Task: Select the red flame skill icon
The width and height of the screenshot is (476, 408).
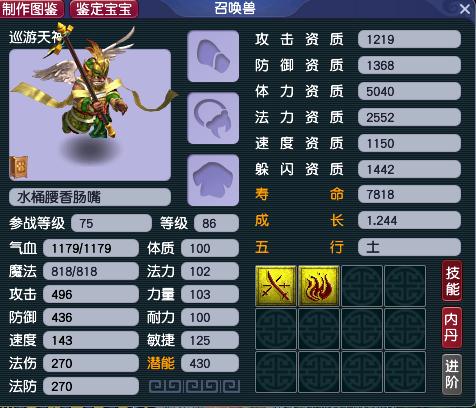Action: pyautogui.click(x=319, y=286)
